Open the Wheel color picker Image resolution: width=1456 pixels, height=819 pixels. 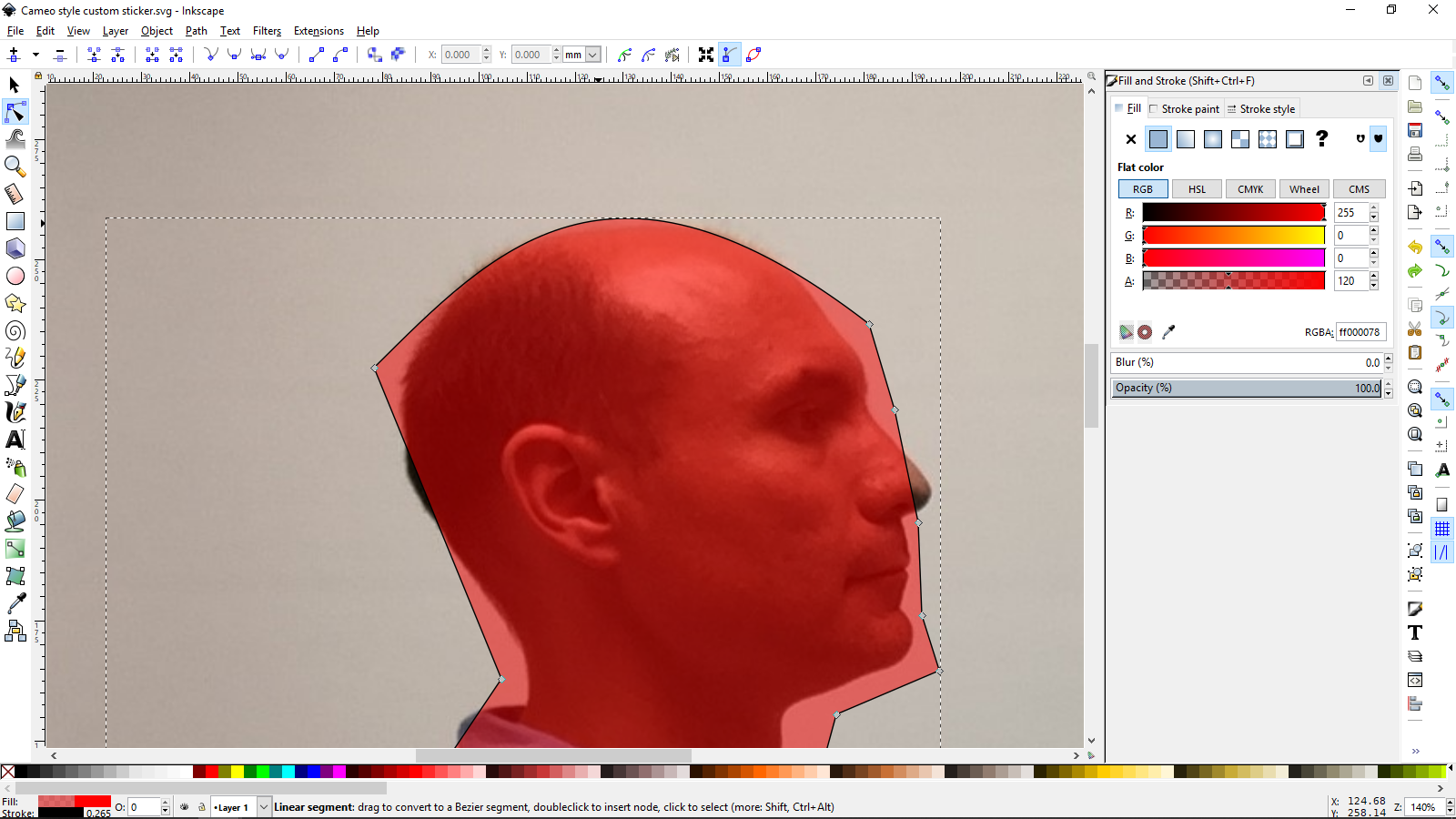(x=1304, y=188)
